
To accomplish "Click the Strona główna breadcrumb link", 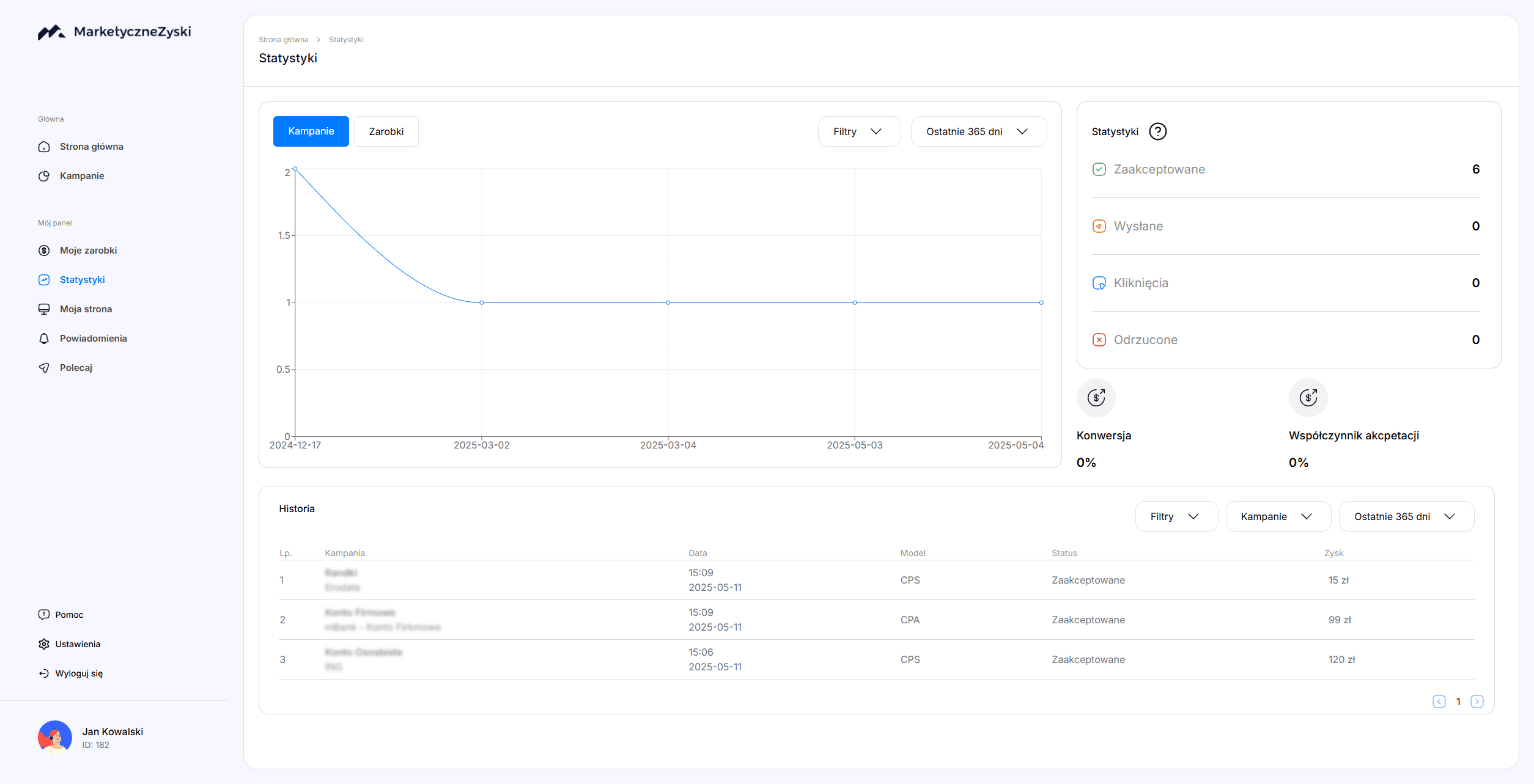I will click(x=283, y=40).
